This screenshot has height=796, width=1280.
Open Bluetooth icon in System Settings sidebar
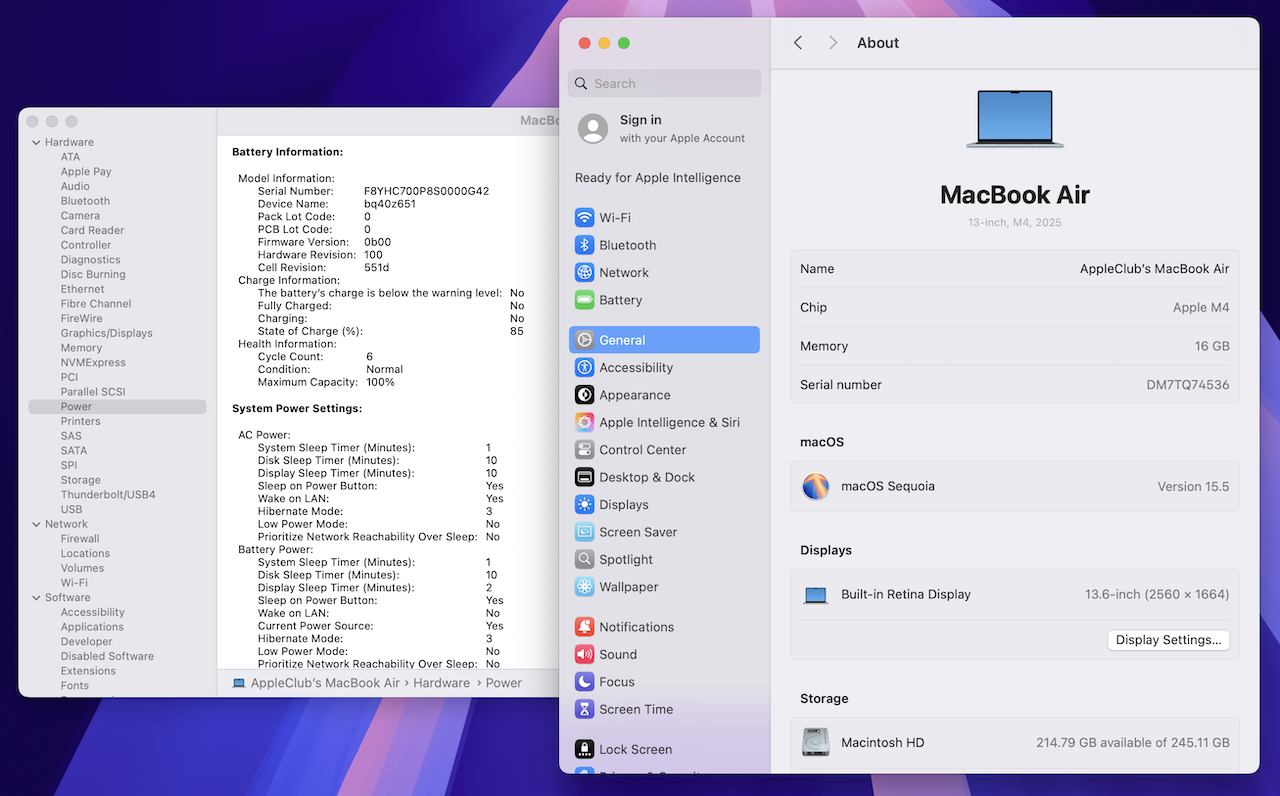(x=585, y=245)
